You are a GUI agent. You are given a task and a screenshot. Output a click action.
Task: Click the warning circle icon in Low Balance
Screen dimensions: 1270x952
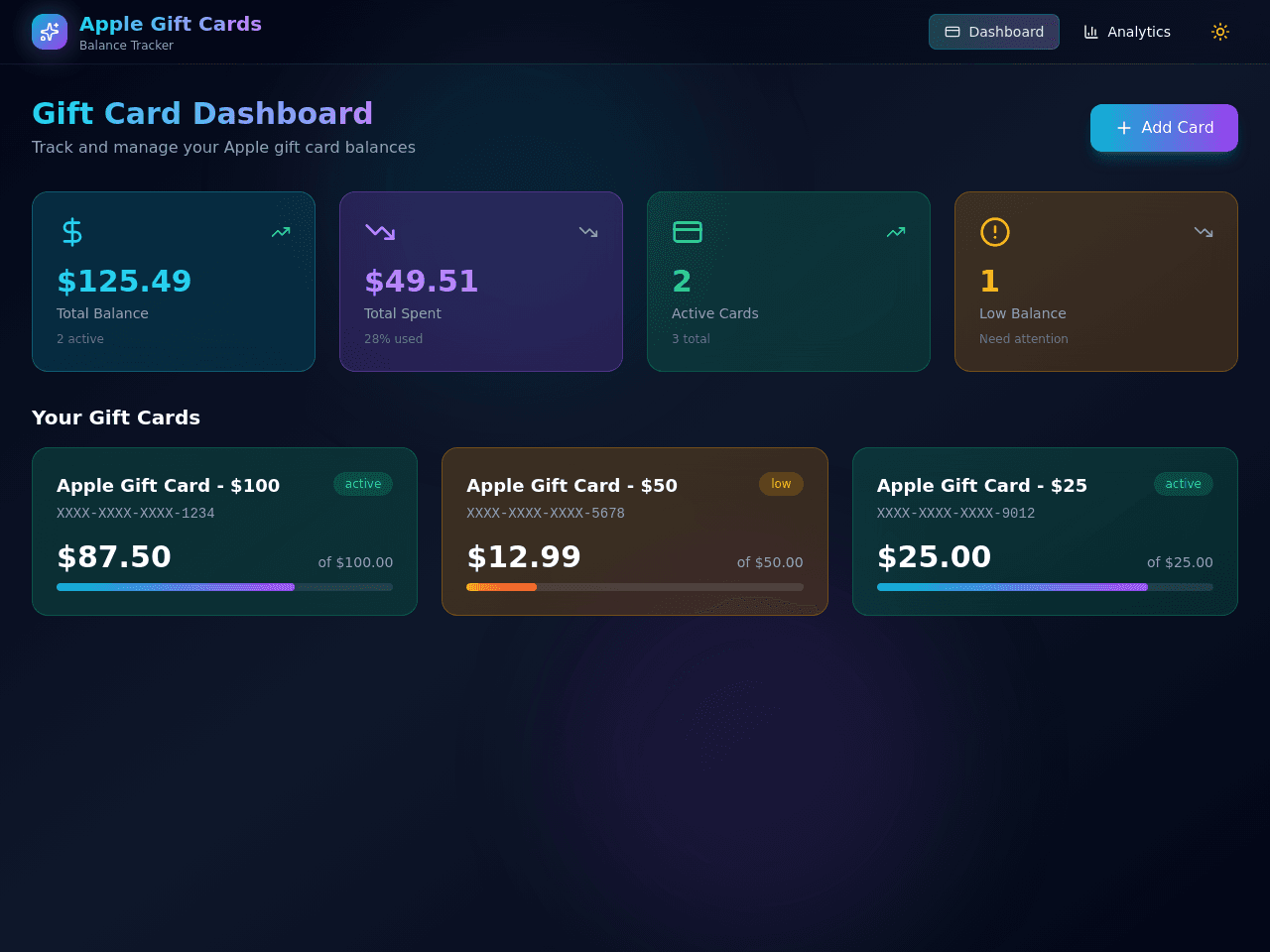995,232
